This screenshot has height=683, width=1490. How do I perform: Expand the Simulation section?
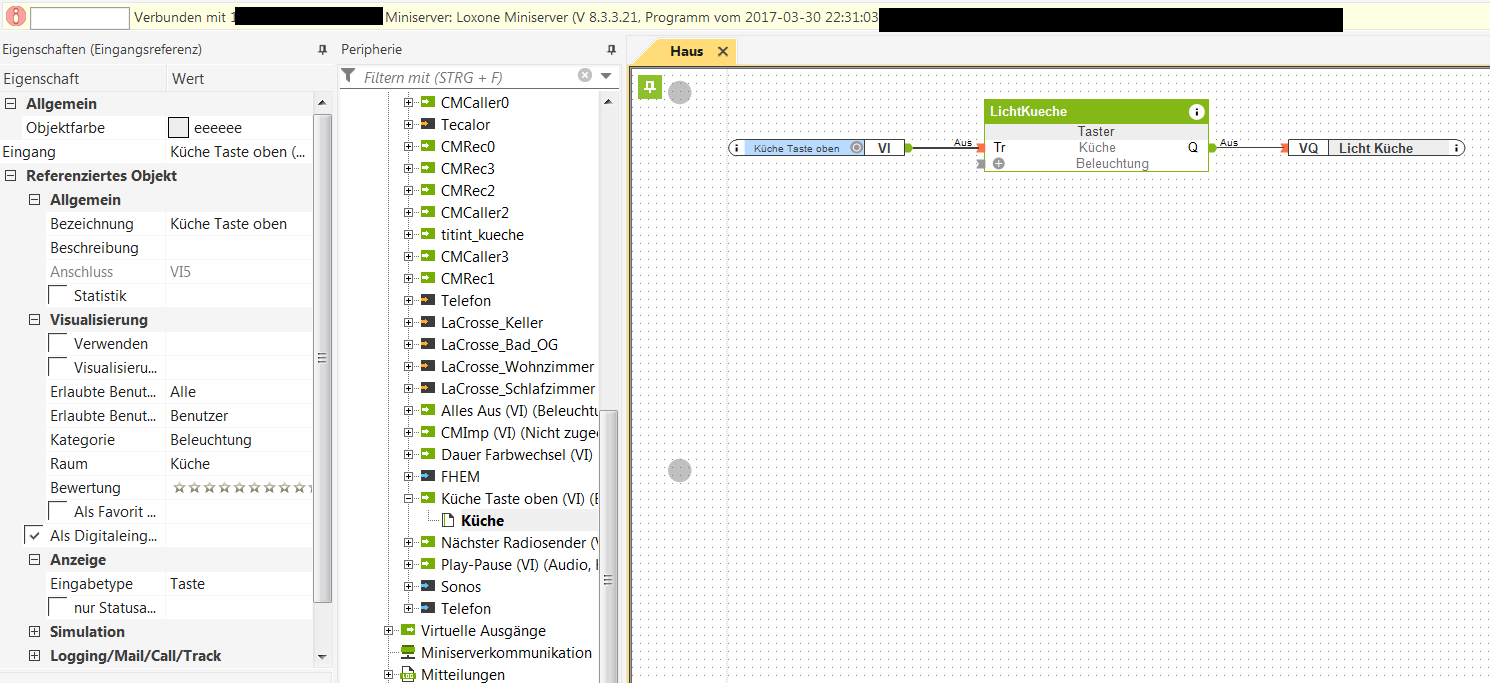(x=35, y=632)
